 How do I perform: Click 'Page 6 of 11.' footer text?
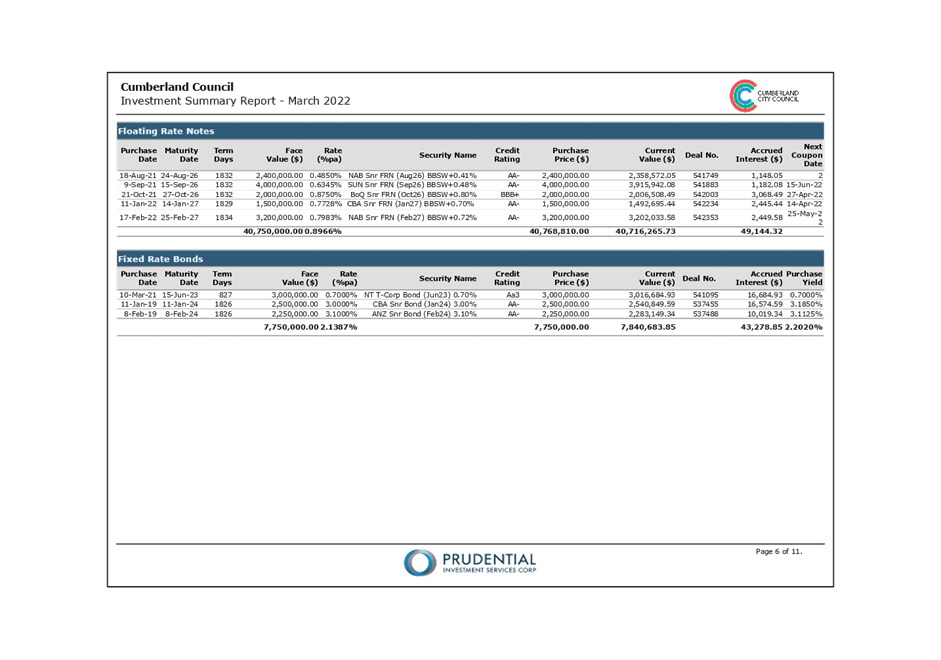click(x=778, y=551)
